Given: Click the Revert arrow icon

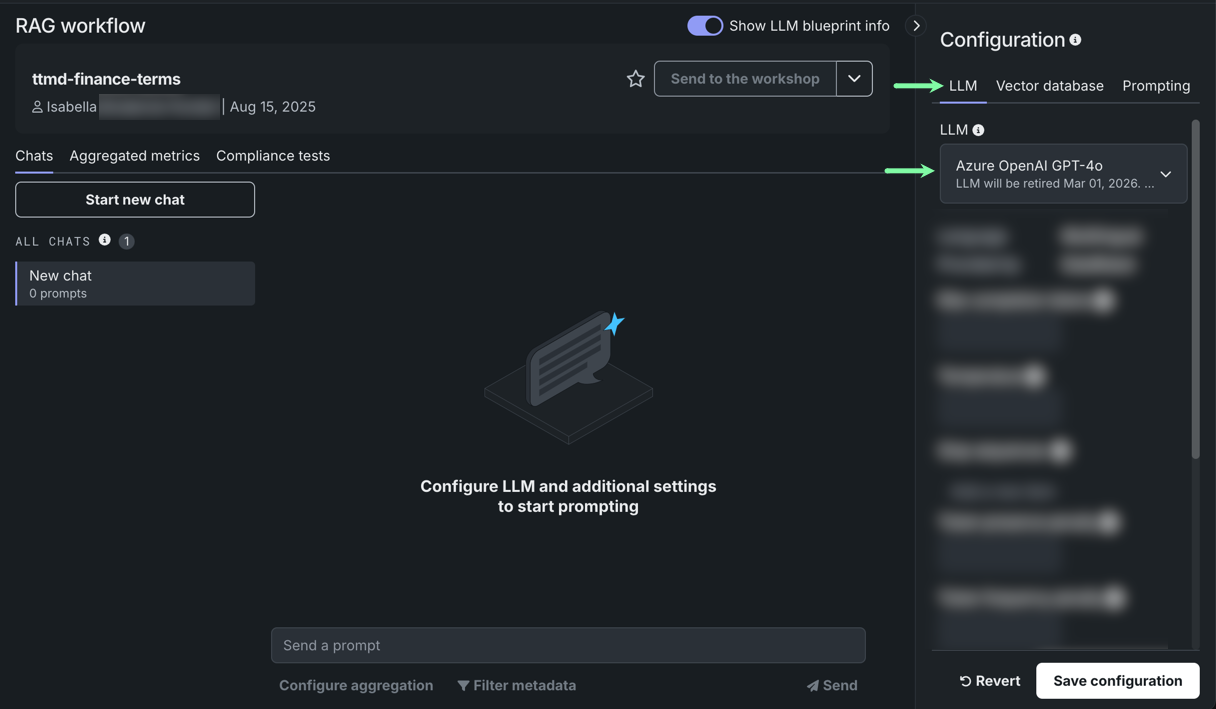Looking at the screenshot, I should pyautogui.click(x=965, y=681).
